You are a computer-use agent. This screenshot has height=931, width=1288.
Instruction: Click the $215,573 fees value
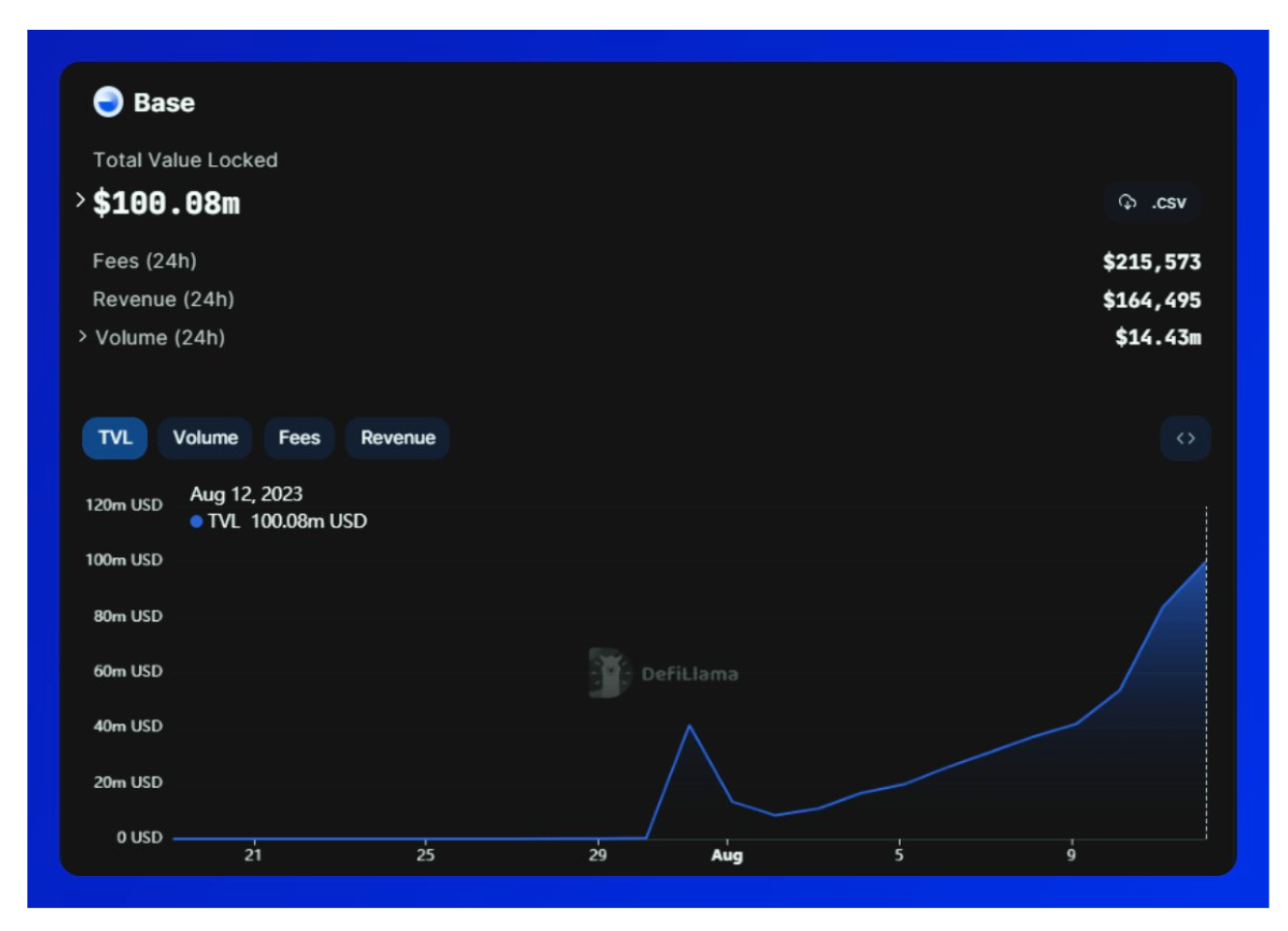1152,262
